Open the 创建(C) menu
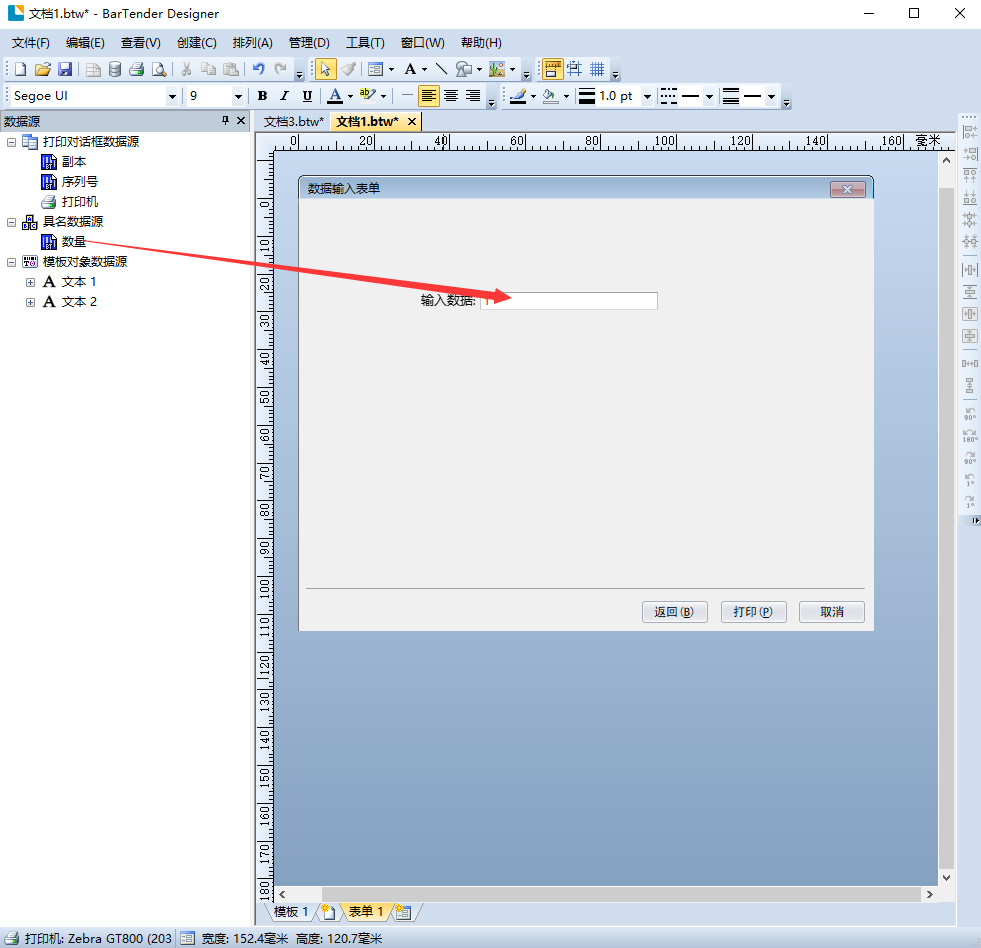 click(x=196, y=43)
